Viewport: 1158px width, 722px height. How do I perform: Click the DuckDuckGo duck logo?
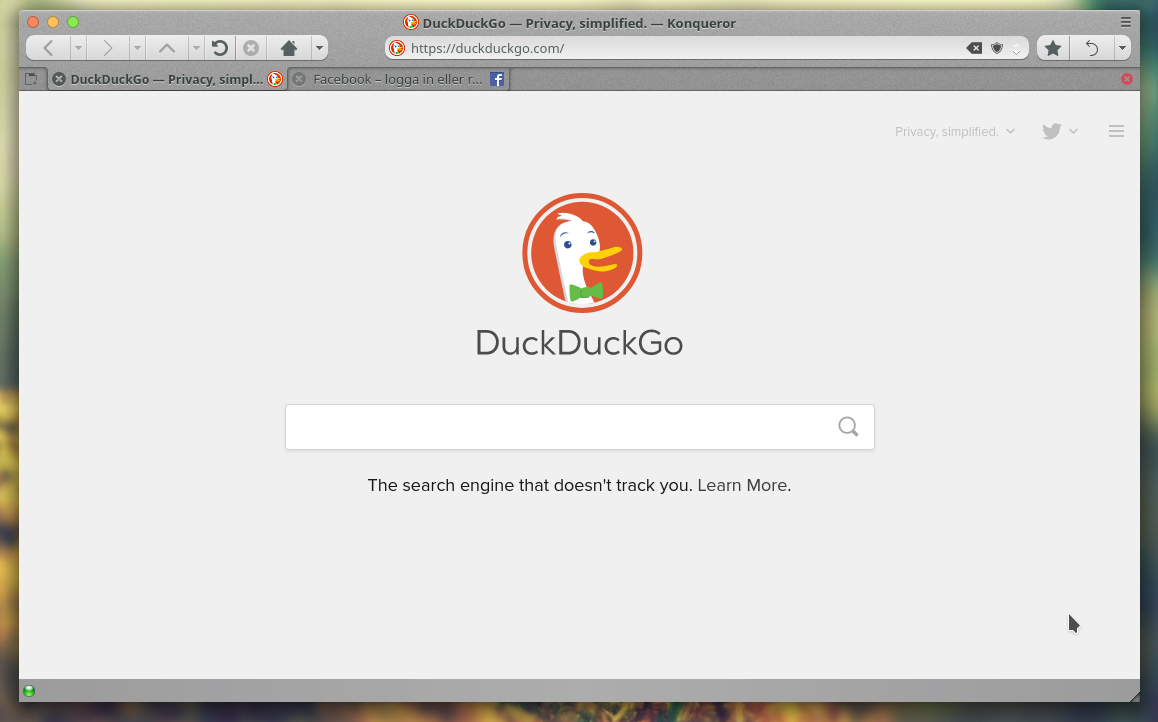(582, 253)
